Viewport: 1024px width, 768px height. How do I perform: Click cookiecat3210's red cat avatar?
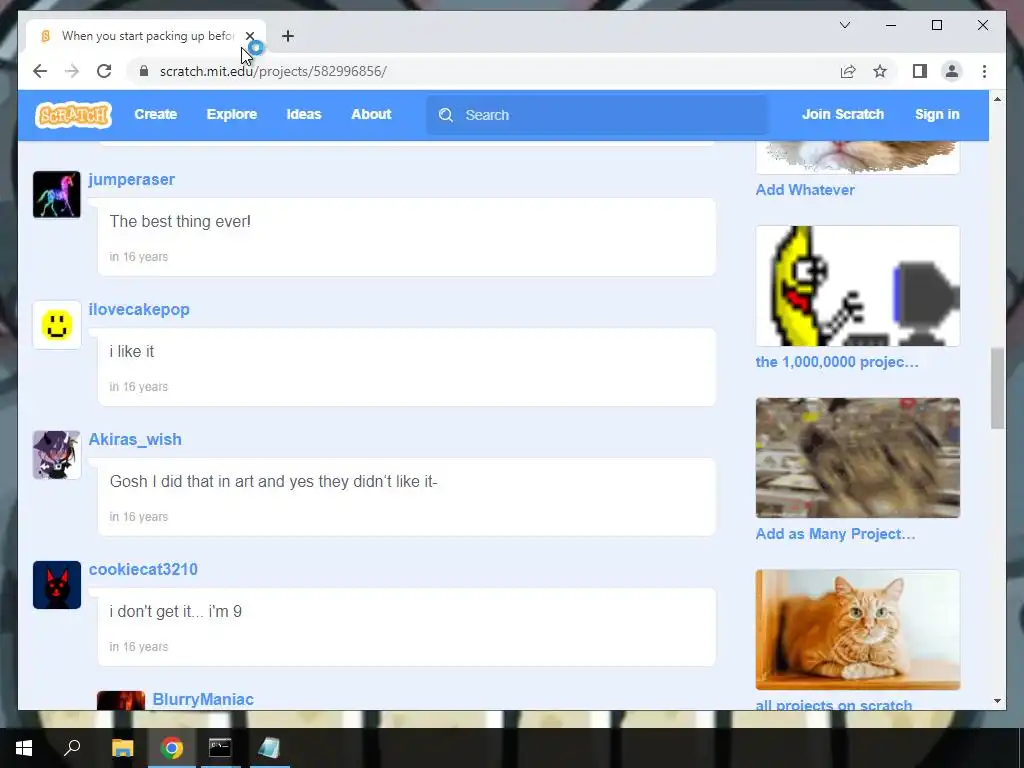coord(57,584)
